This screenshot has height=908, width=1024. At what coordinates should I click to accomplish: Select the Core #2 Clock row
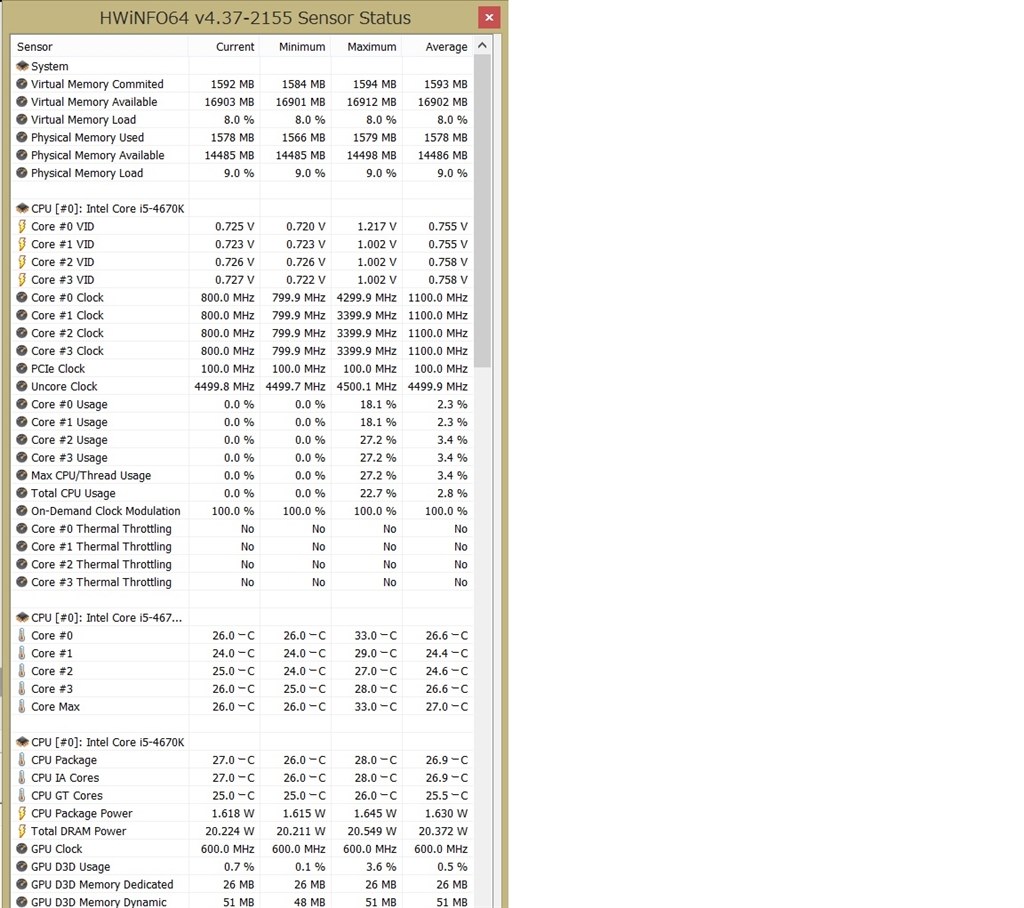[242, 332]
